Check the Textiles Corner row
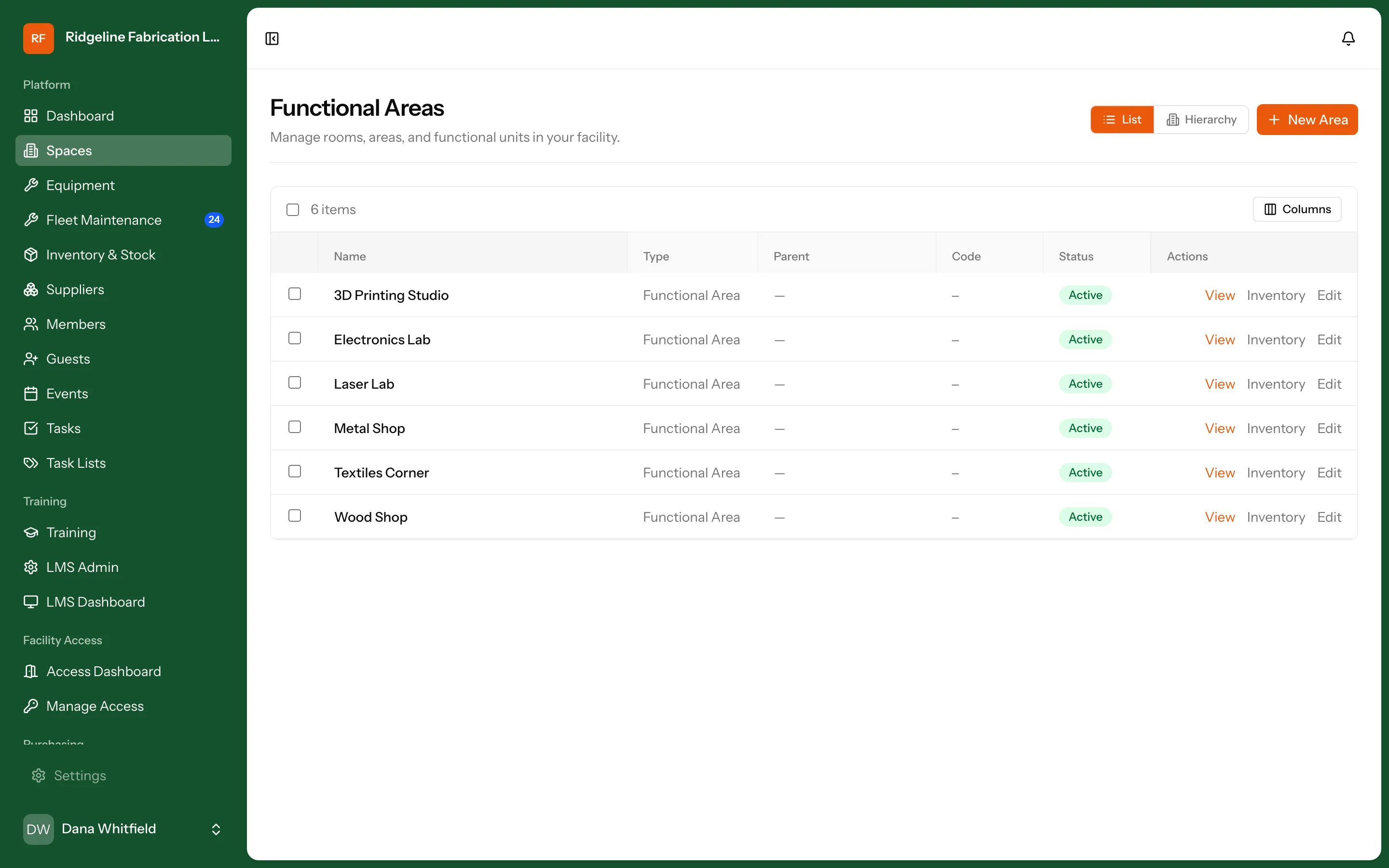 pos(295,471)
